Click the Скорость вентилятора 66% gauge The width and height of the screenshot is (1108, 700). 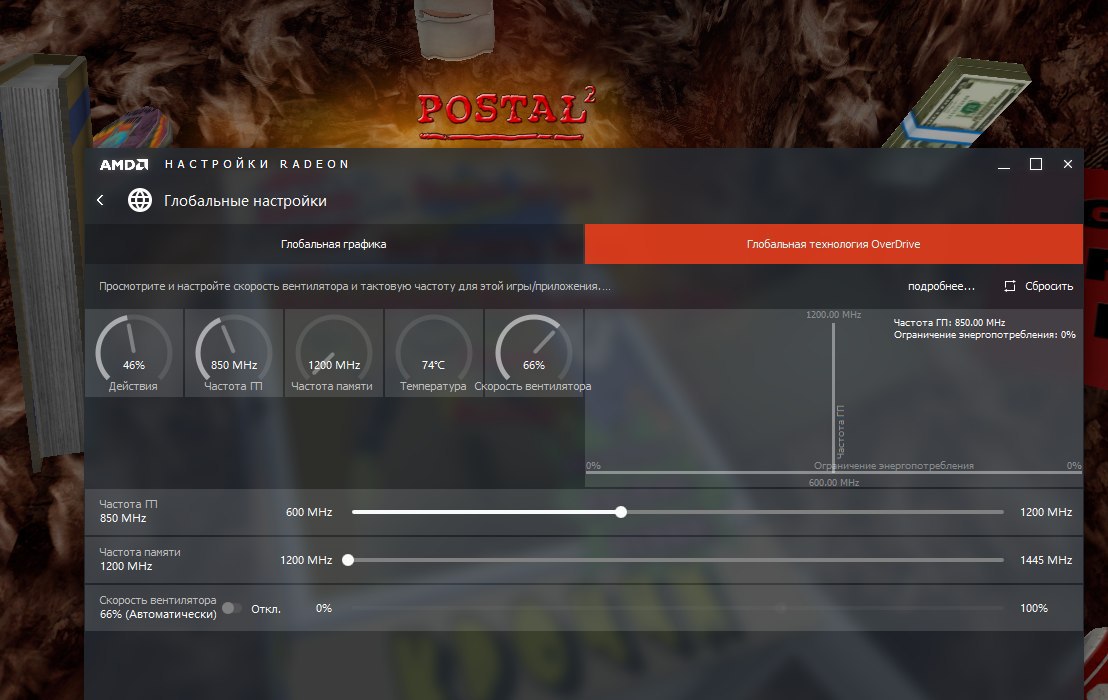[x=534, y=352]
